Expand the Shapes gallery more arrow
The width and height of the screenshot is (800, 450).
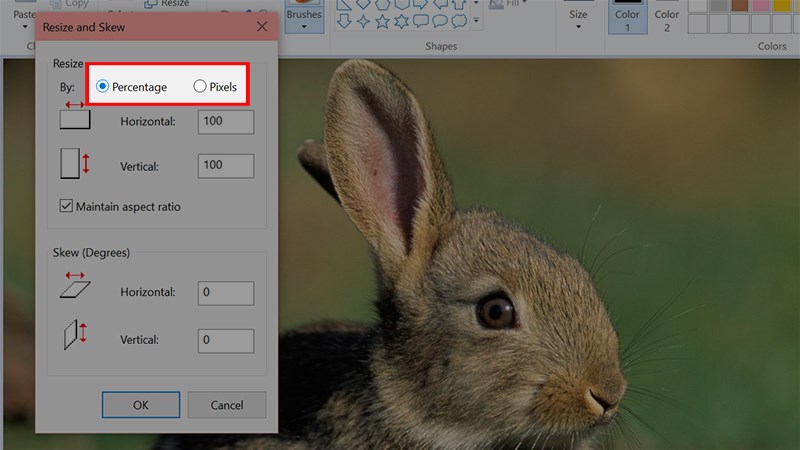click(x=476, y=20)
